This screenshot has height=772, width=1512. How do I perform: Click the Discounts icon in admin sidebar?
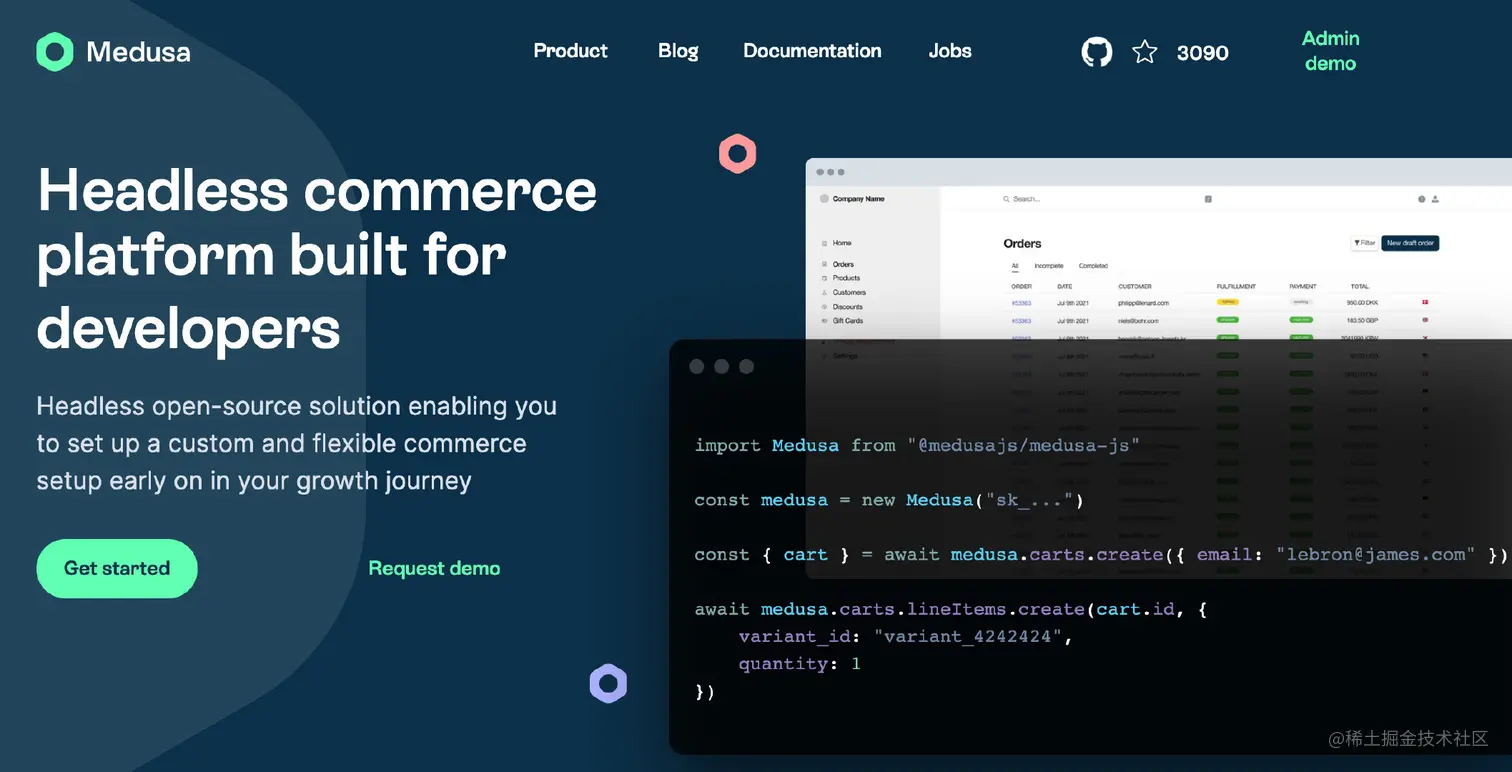pyautogui.click(x=824, y=307)
